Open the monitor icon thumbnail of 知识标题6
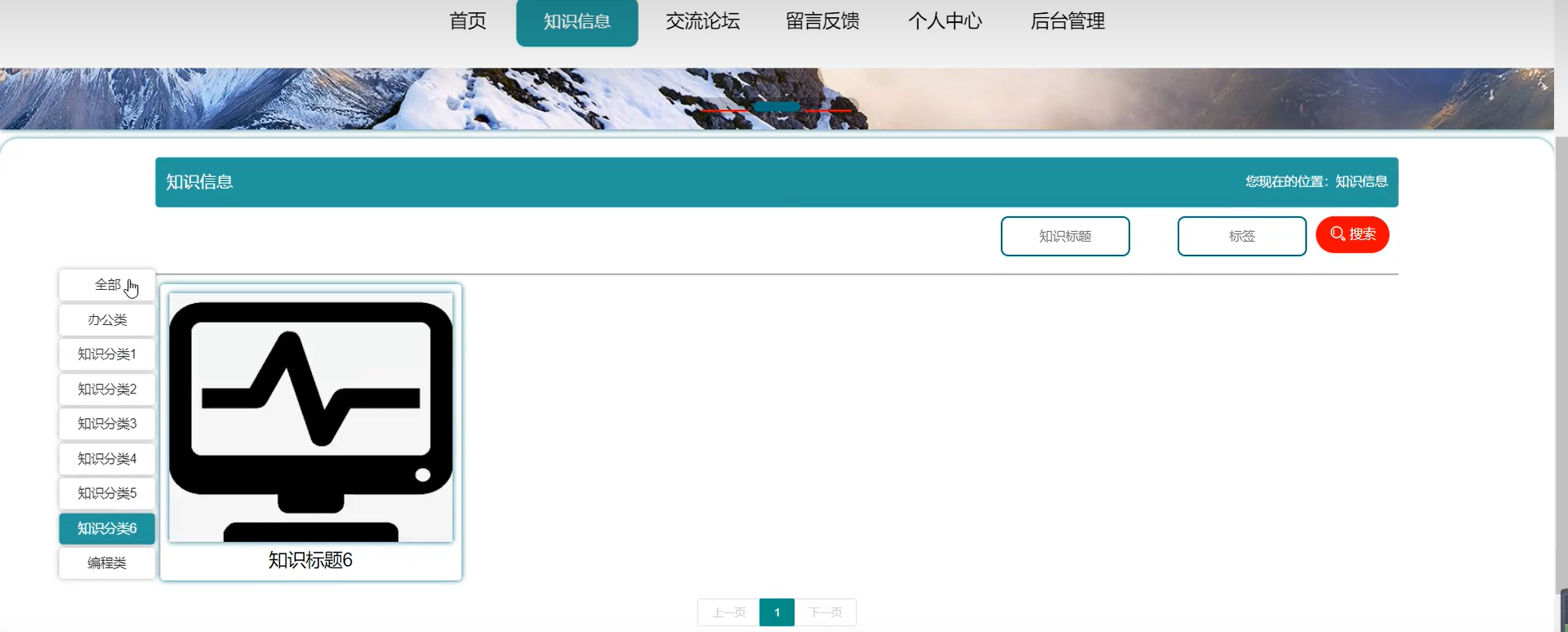The height and width of the screenshot is (632, 1568). click(311, 417)
